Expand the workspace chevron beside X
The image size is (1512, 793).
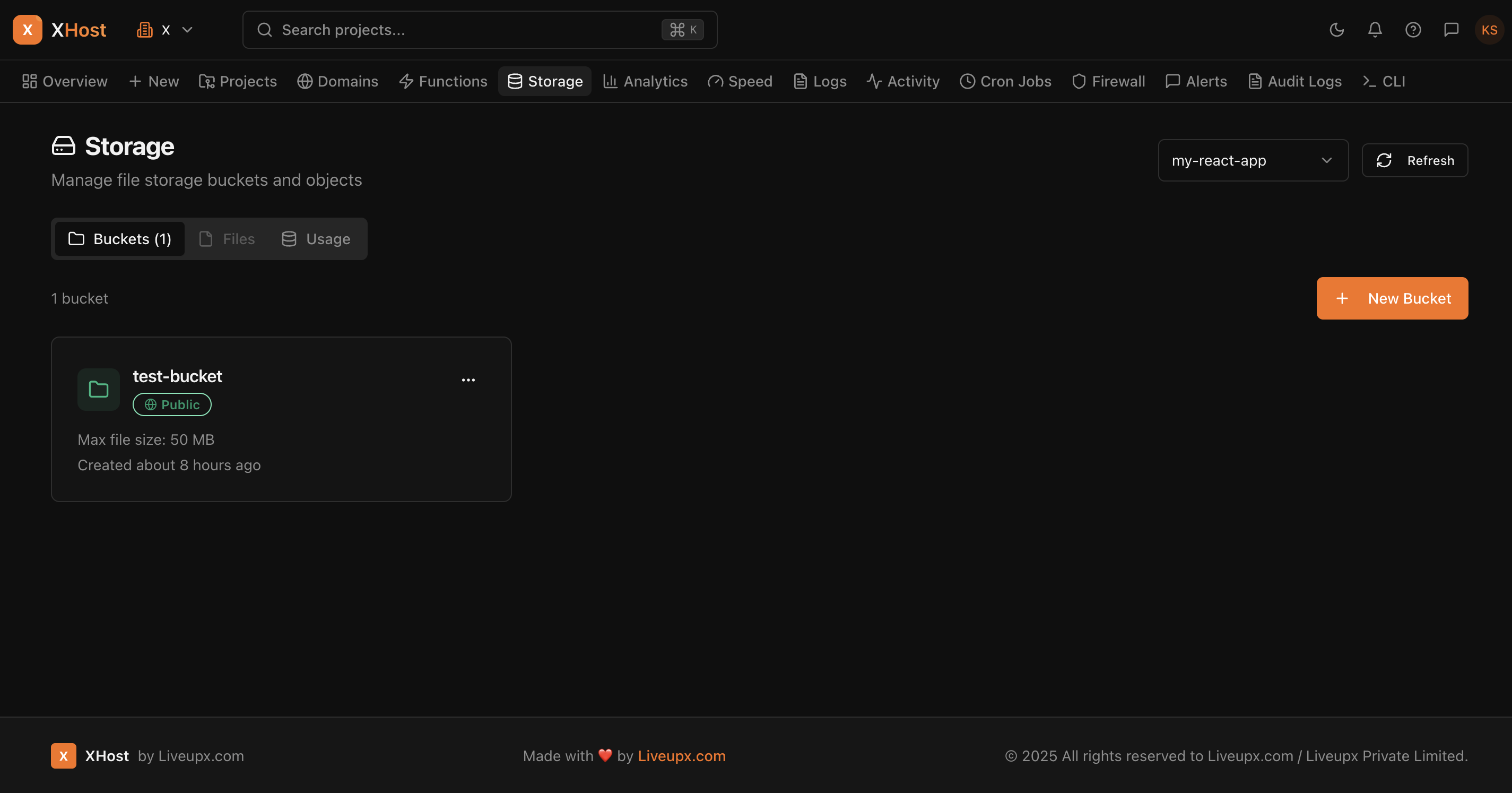pos(187,29)
